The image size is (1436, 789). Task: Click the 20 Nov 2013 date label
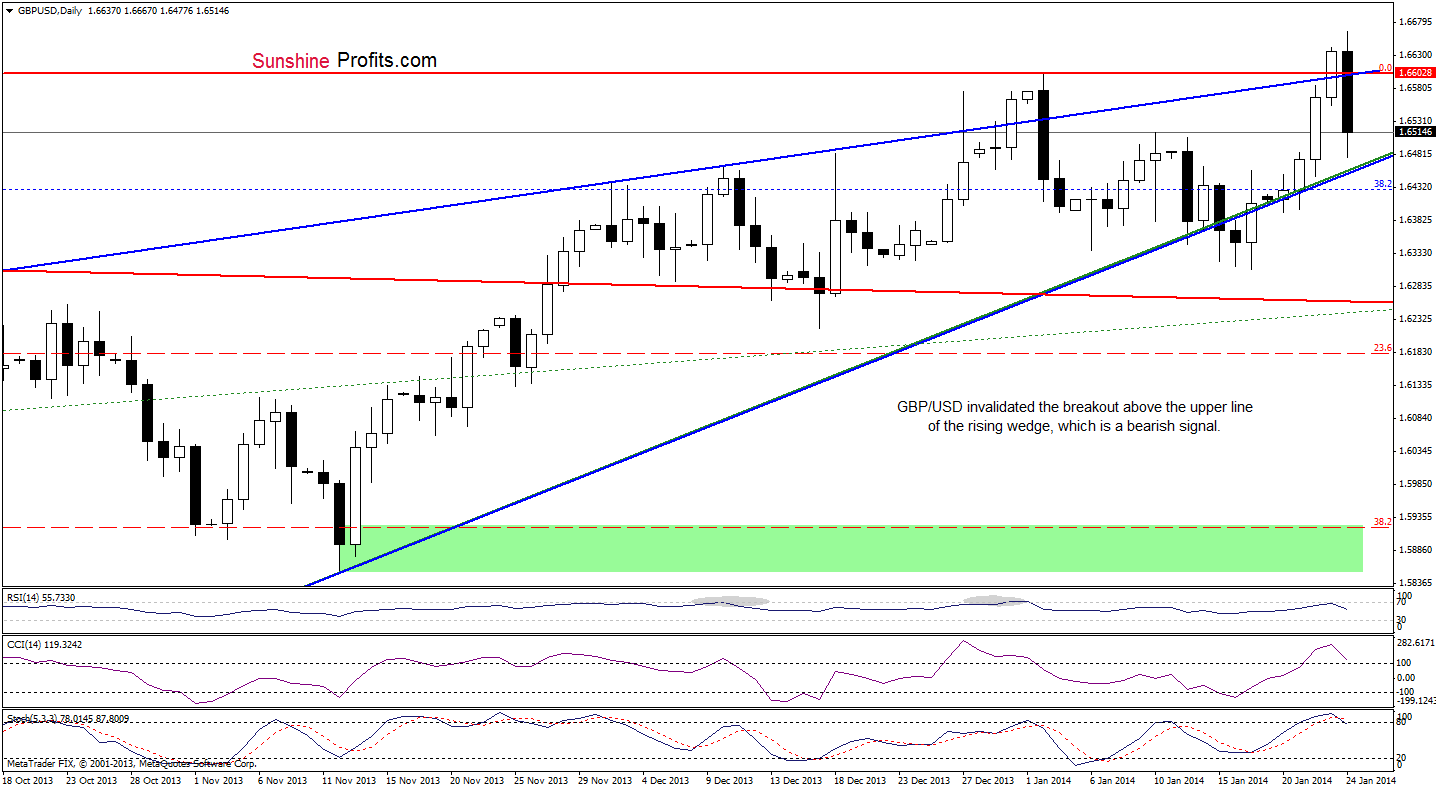click(477, 779)
